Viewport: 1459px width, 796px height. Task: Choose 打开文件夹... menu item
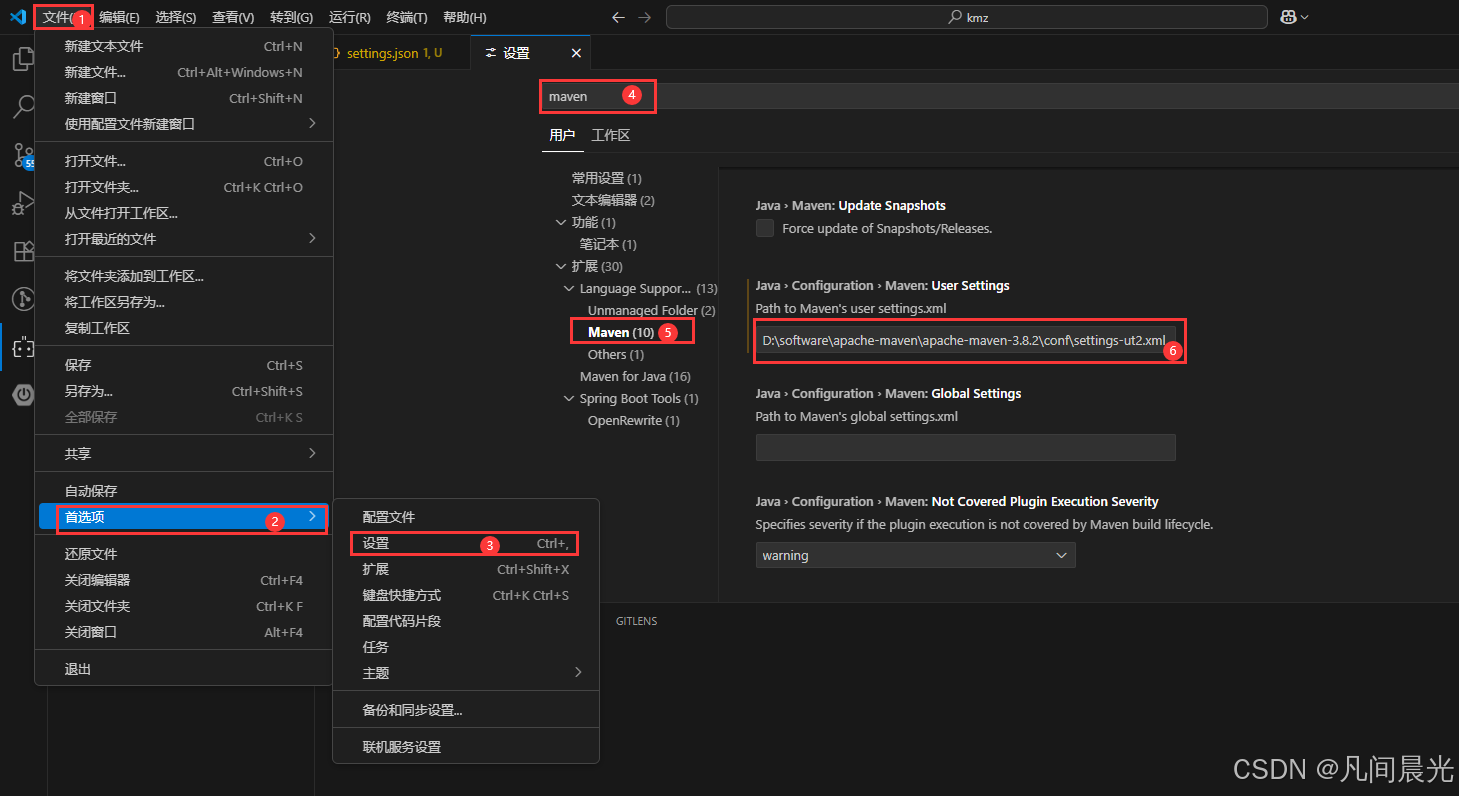(184, 187)
